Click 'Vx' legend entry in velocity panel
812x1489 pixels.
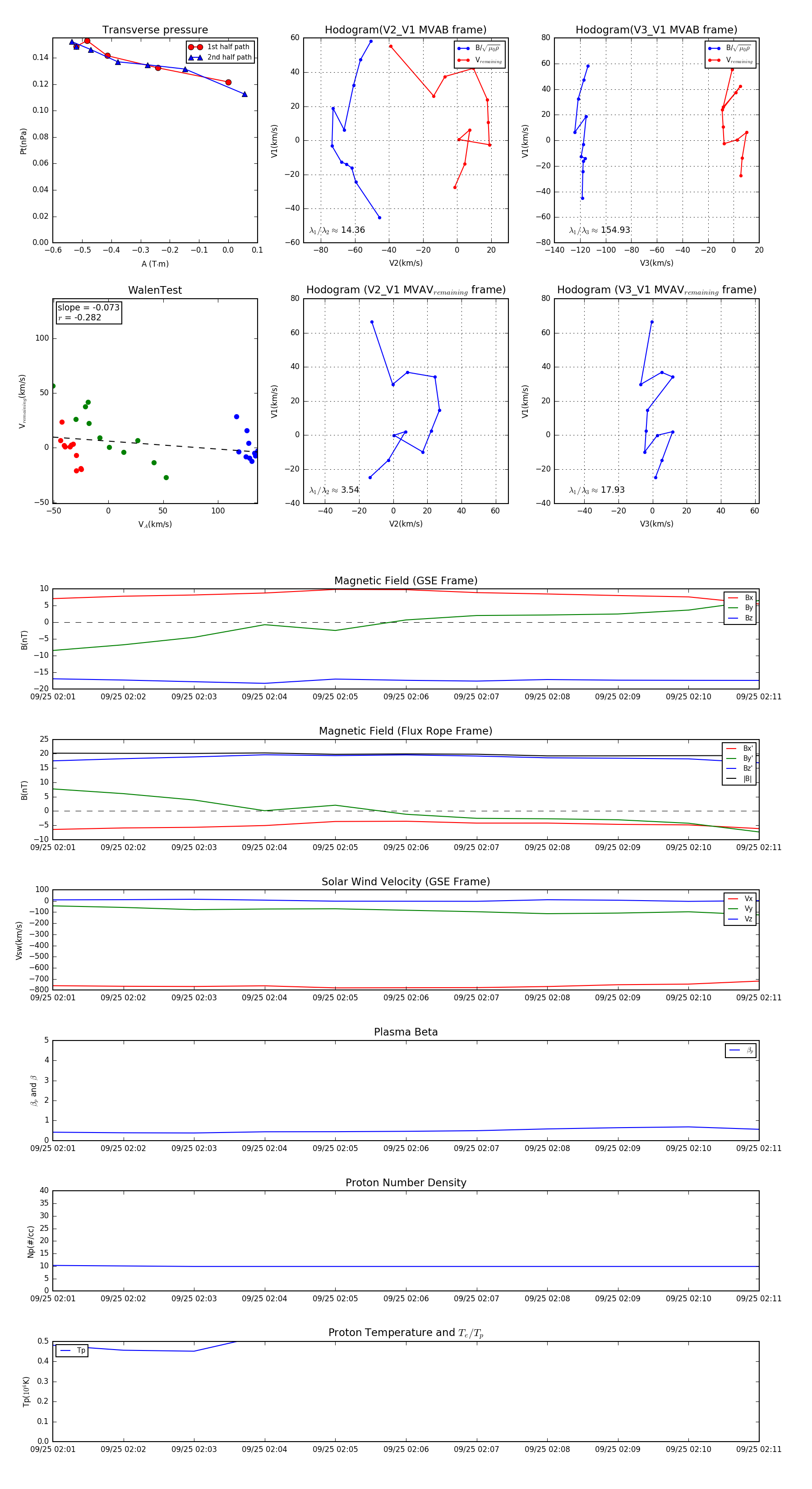point(740,899)
